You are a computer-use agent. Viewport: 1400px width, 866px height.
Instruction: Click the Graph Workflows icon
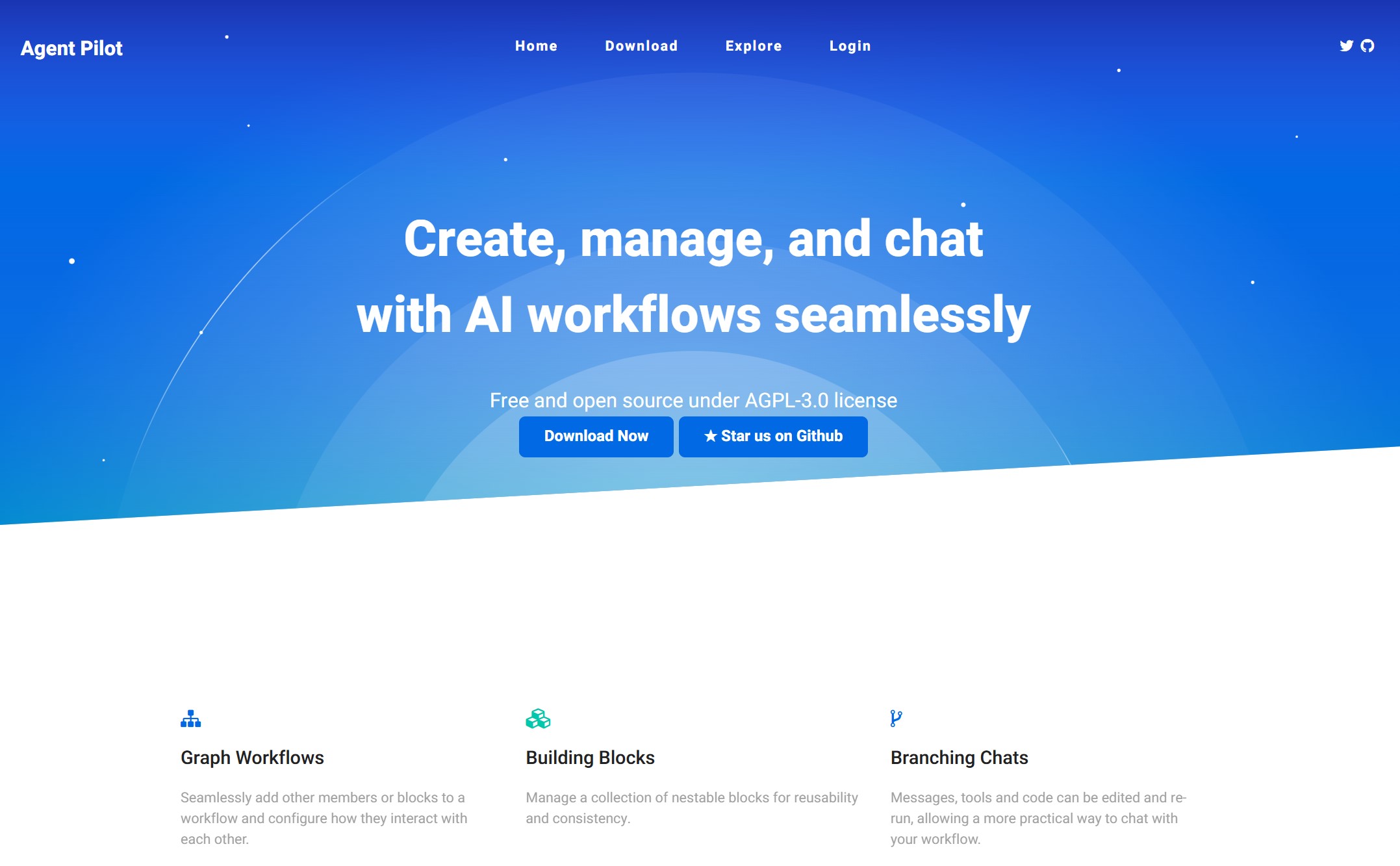pos(189,718)
